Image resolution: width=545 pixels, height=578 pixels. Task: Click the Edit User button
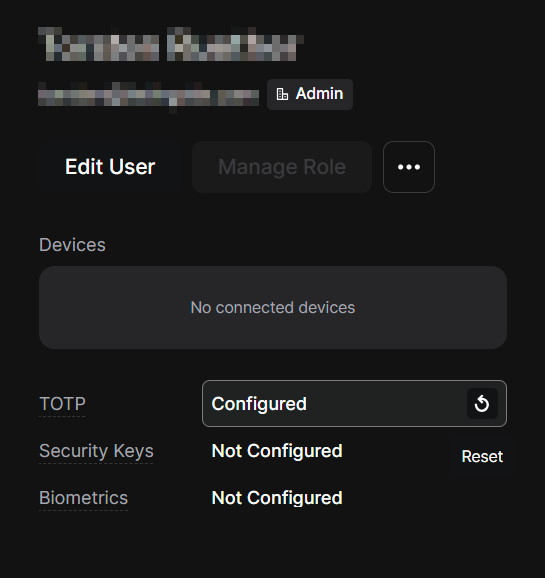110,167
